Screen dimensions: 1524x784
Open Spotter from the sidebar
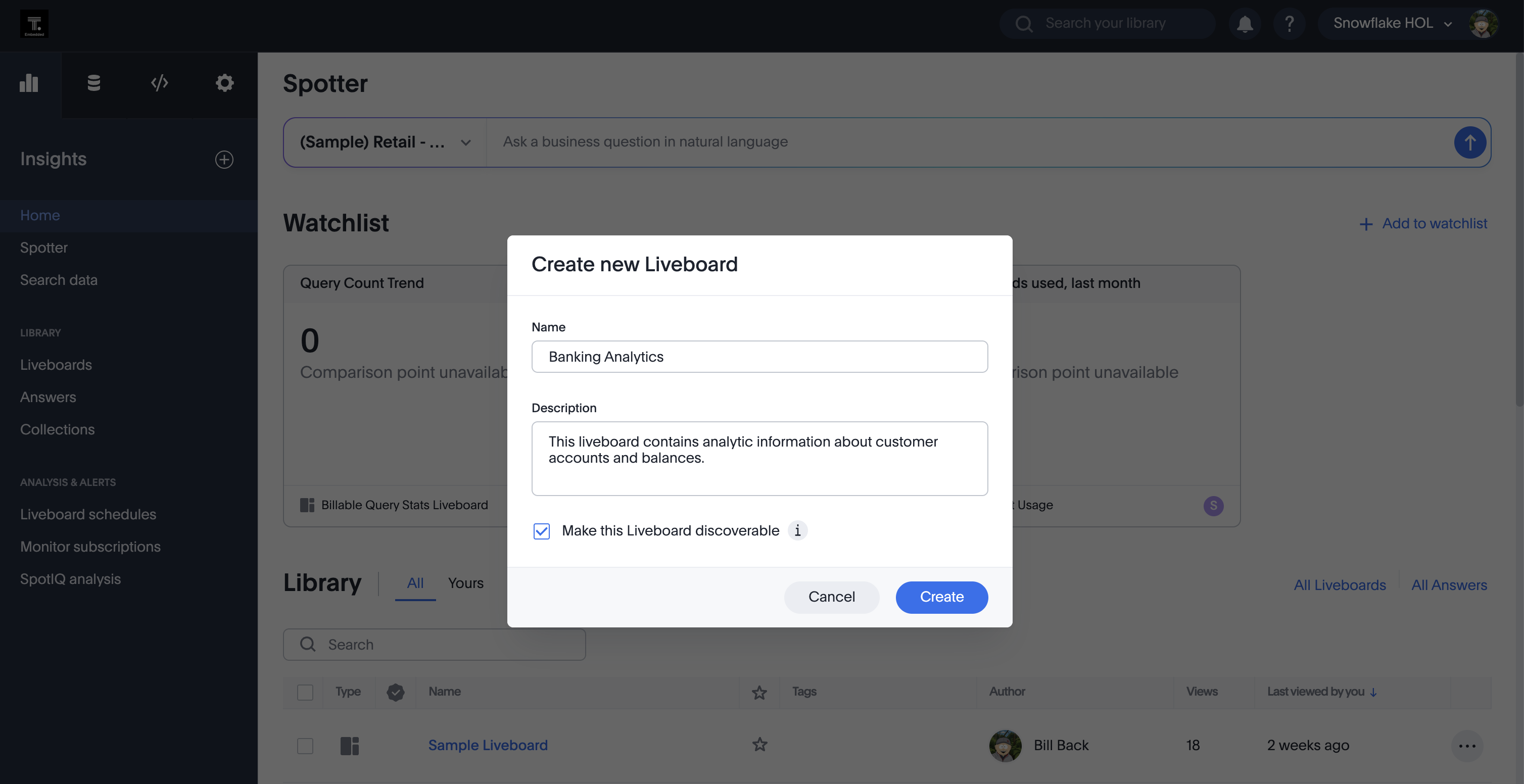click(44, 248)
